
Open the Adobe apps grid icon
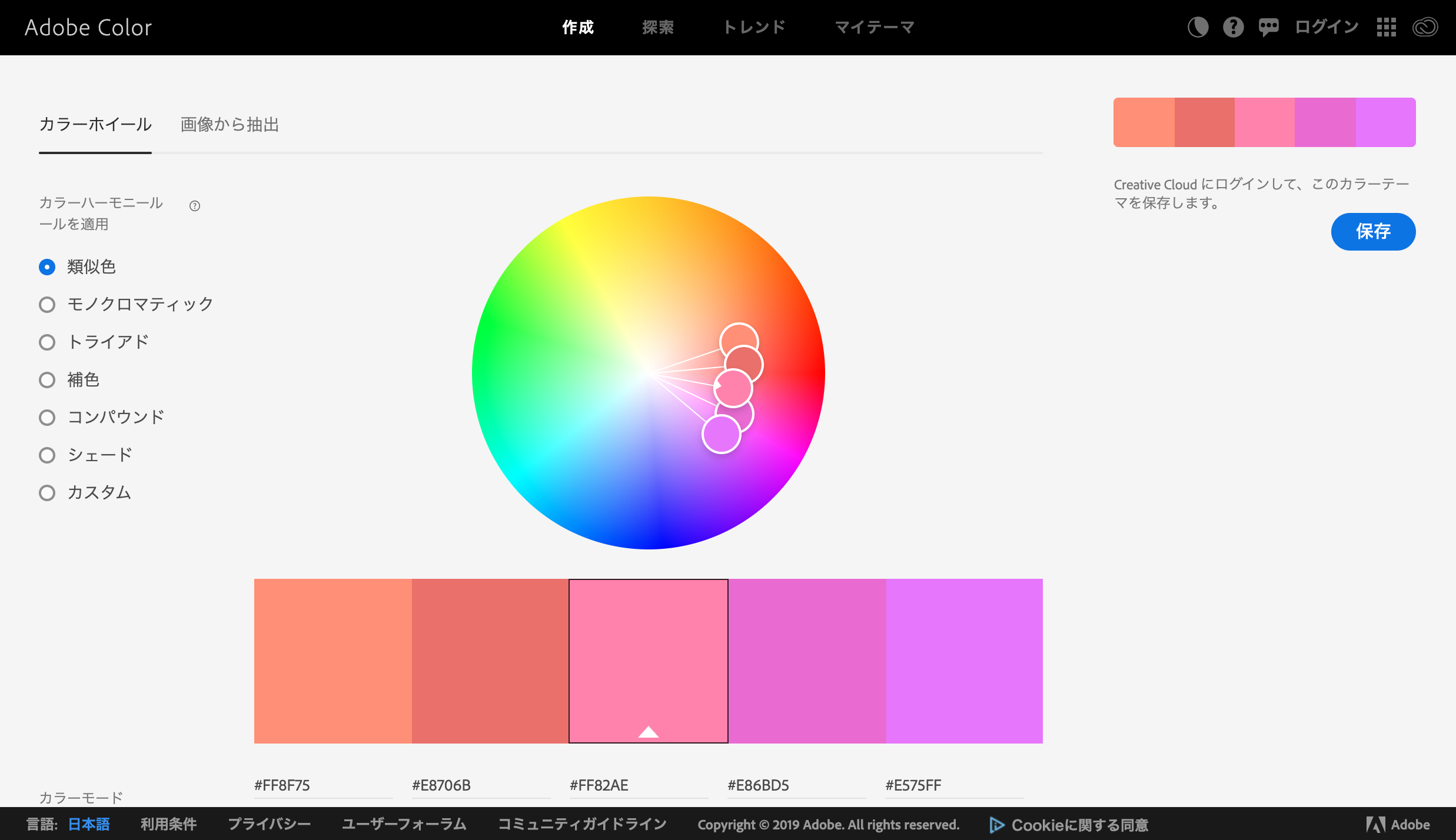coord(1386,27)
